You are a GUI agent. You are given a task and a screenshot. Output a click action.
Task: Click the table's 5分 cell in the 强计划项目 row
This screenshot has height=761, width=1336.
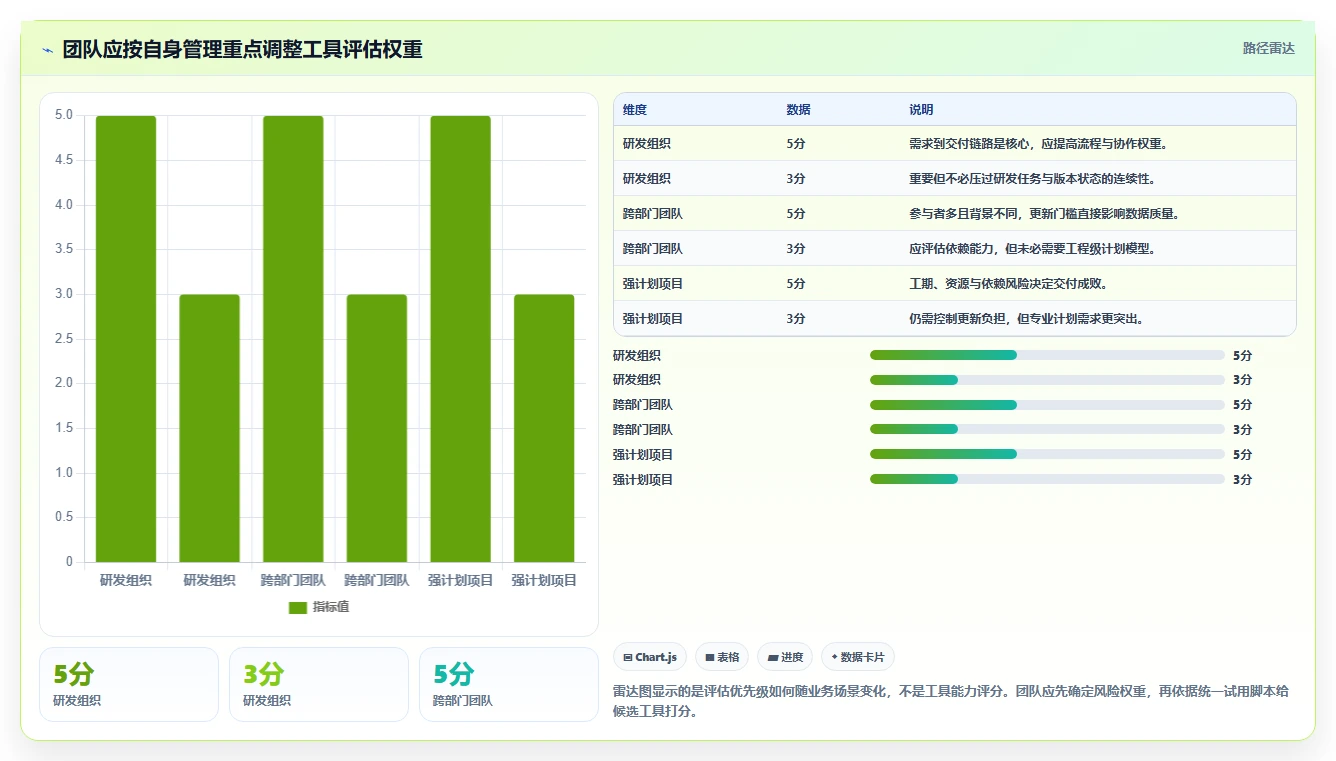pyautogui.click(x=796, y=283)
